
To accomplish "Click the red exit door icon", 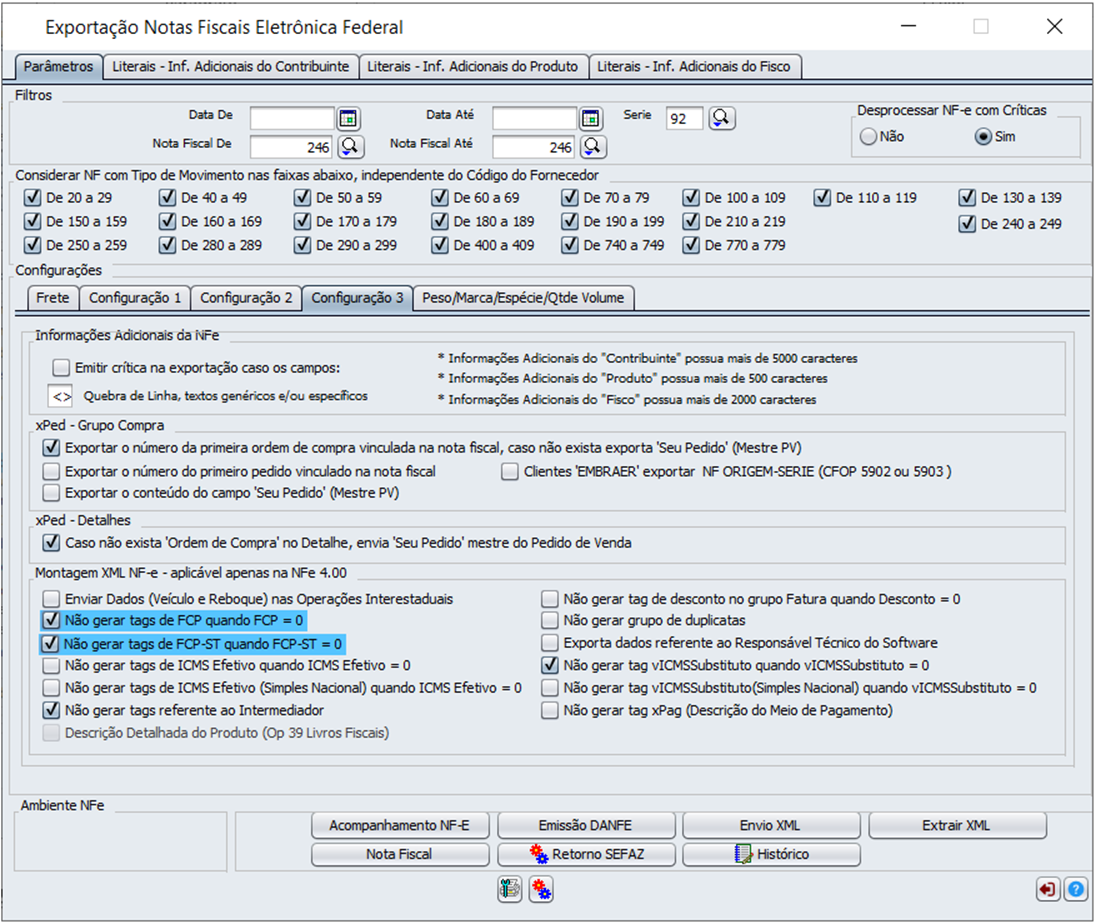I will point(1047,889).
